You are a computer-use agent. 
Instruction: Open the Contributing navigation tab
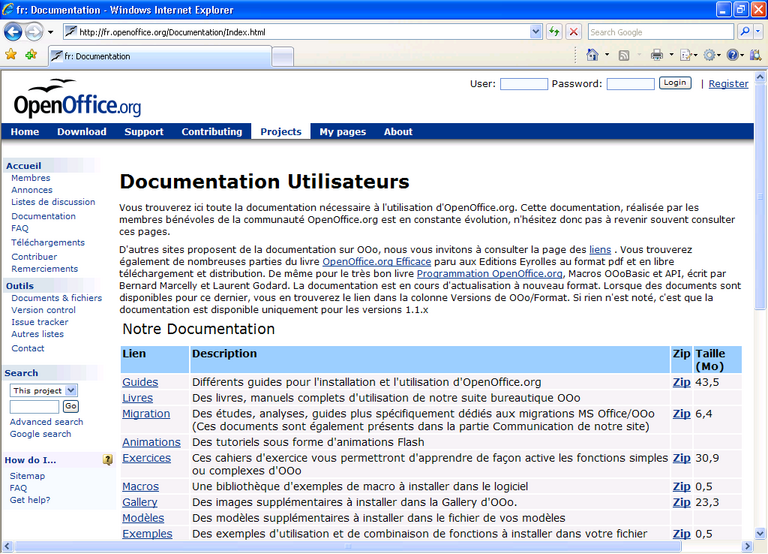[x=212, y=131]
